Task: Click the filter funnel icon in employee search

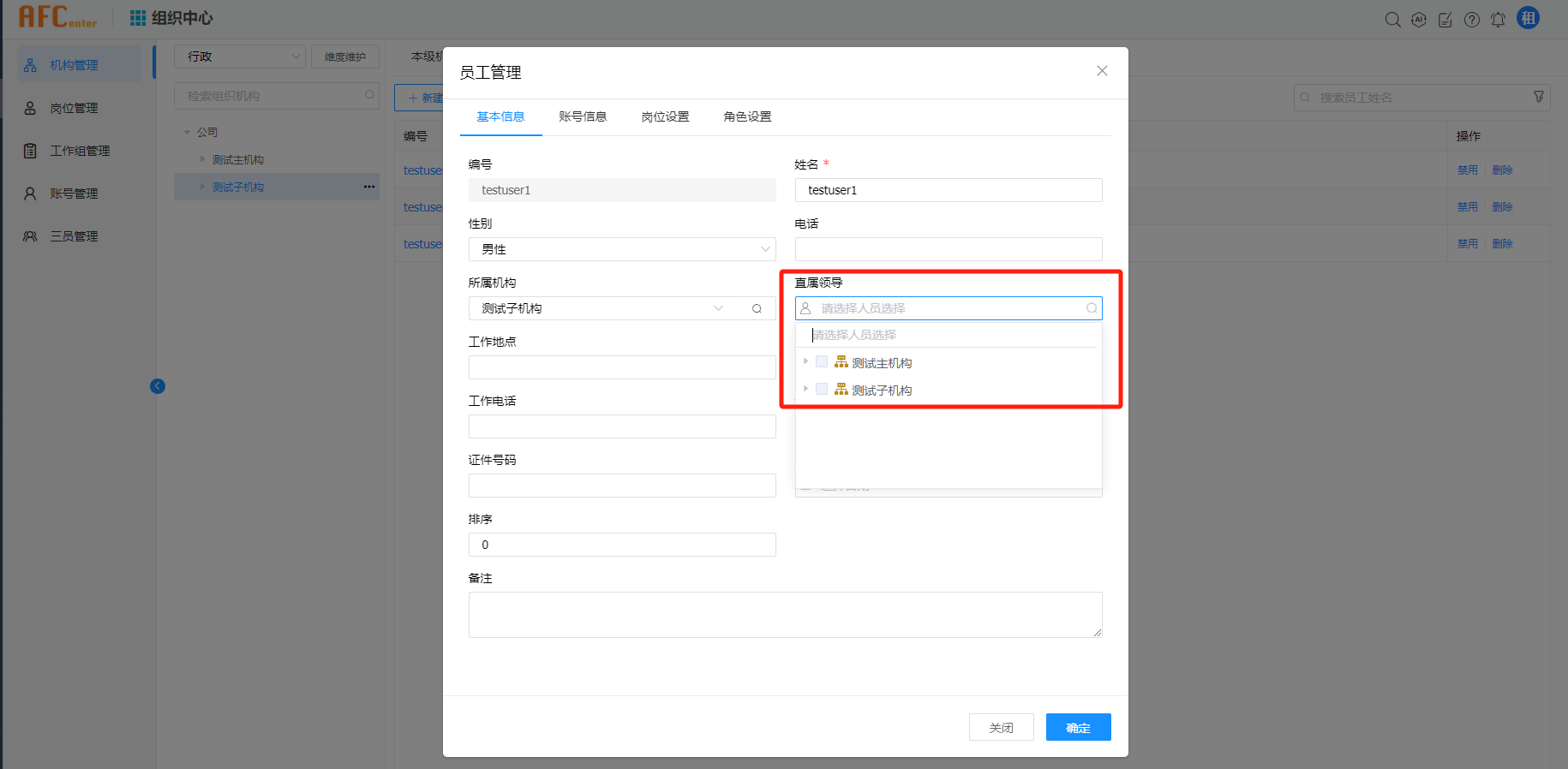Action: pos(1539,97)
